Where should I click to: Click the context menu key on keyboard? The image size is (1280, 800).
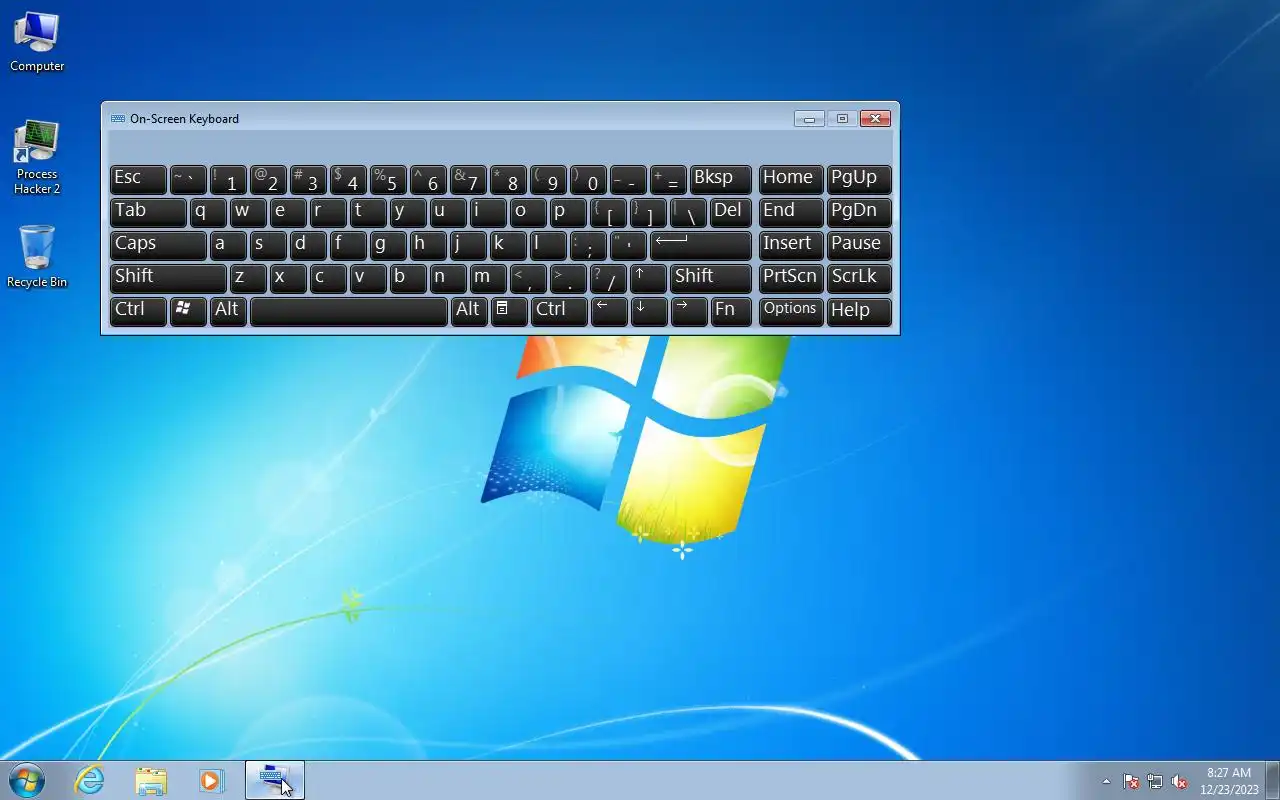pos(509,311)
